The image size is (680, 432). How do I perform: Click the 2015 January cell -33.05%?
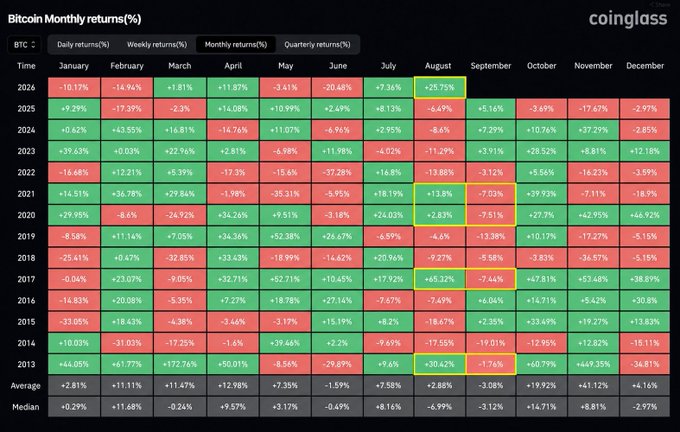pos(74,322)
